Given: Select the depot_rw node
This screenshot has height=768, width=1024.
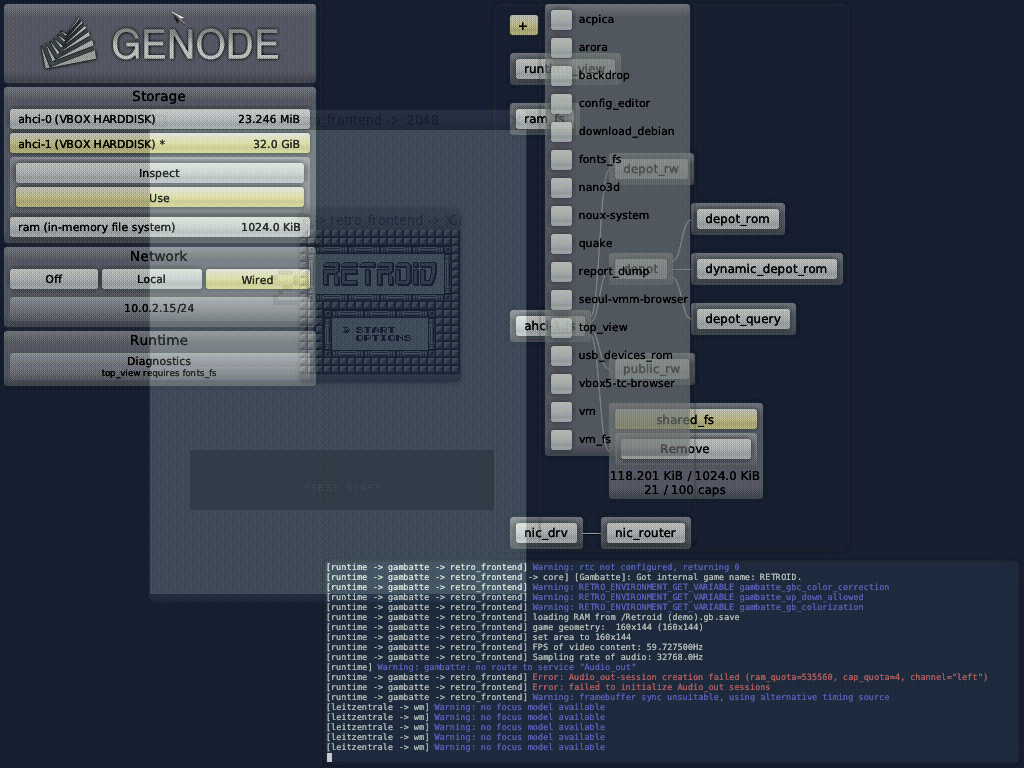Looking at the screenshot, I should tap(650, 169).
